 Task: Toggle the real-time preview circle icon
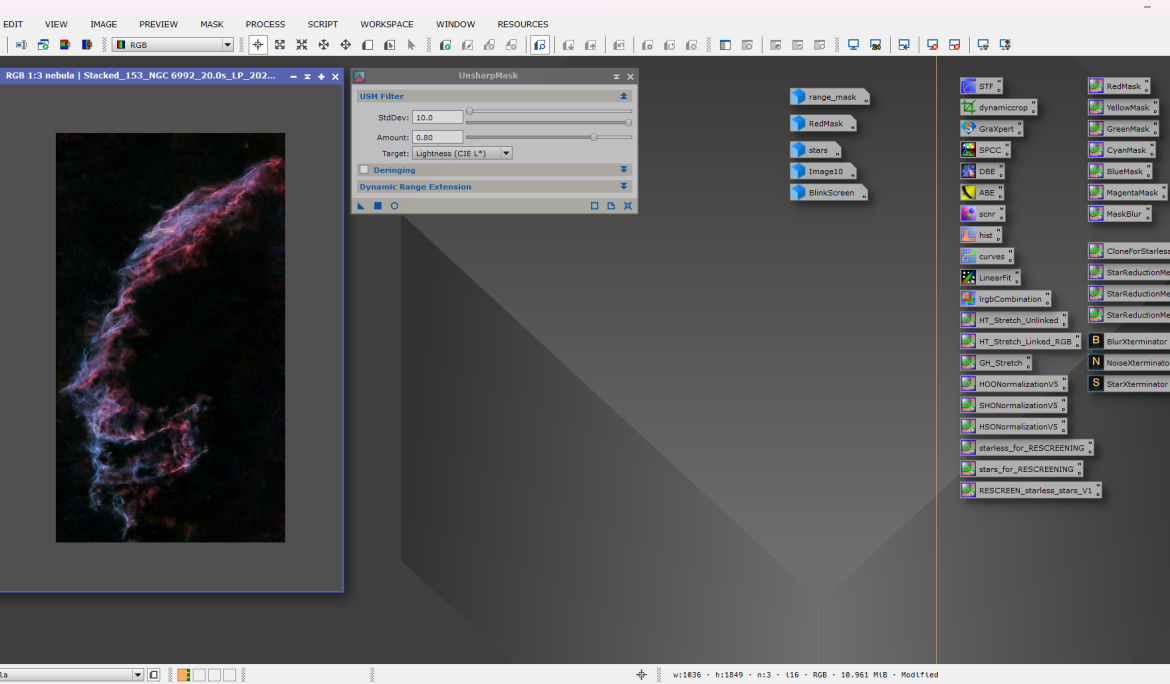point(394,206)
